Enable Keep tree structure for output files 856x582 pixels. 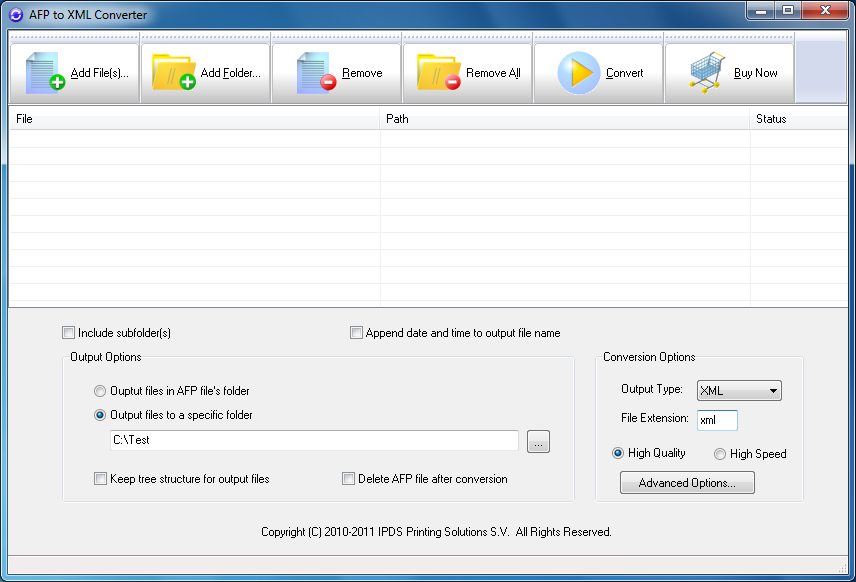pyautogui.click(x=100, y=478)
